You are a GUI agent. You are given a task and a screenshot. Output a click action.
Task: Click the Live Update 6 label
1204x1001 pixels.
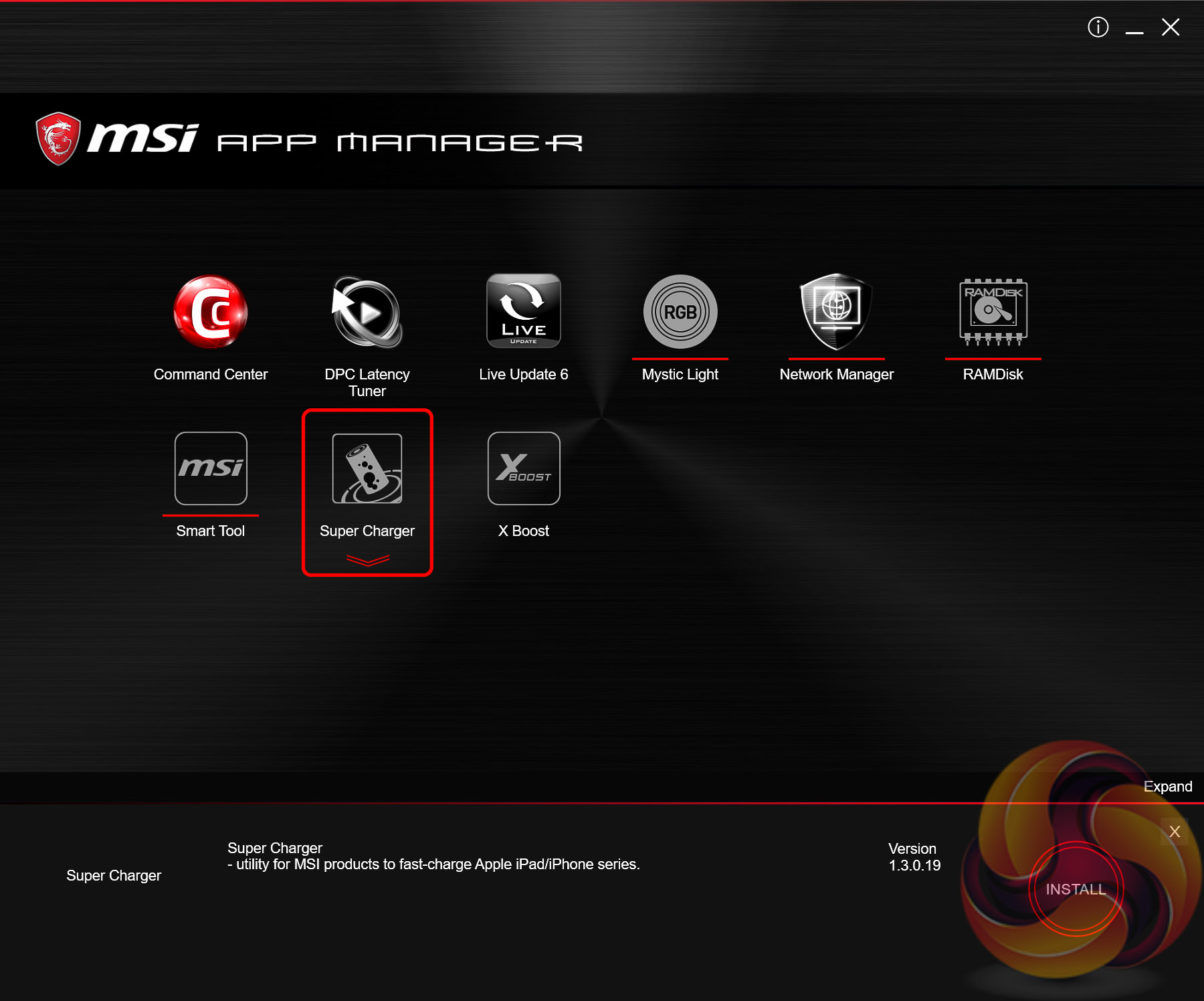point(524,375)
